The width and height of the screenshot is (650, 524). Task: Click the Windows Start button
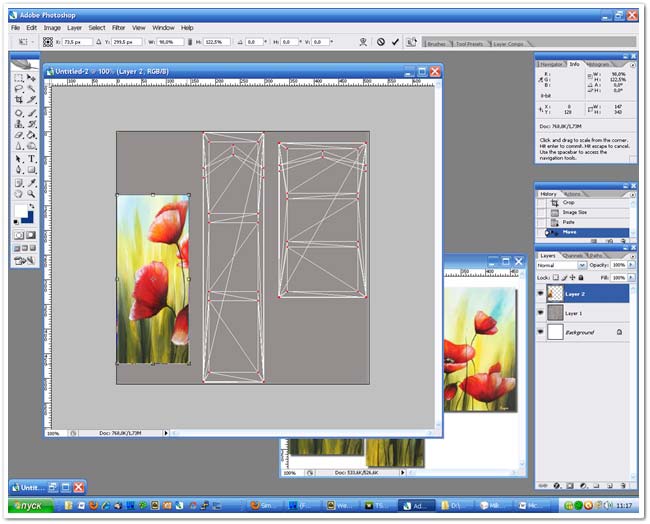[x=29, y=506]
